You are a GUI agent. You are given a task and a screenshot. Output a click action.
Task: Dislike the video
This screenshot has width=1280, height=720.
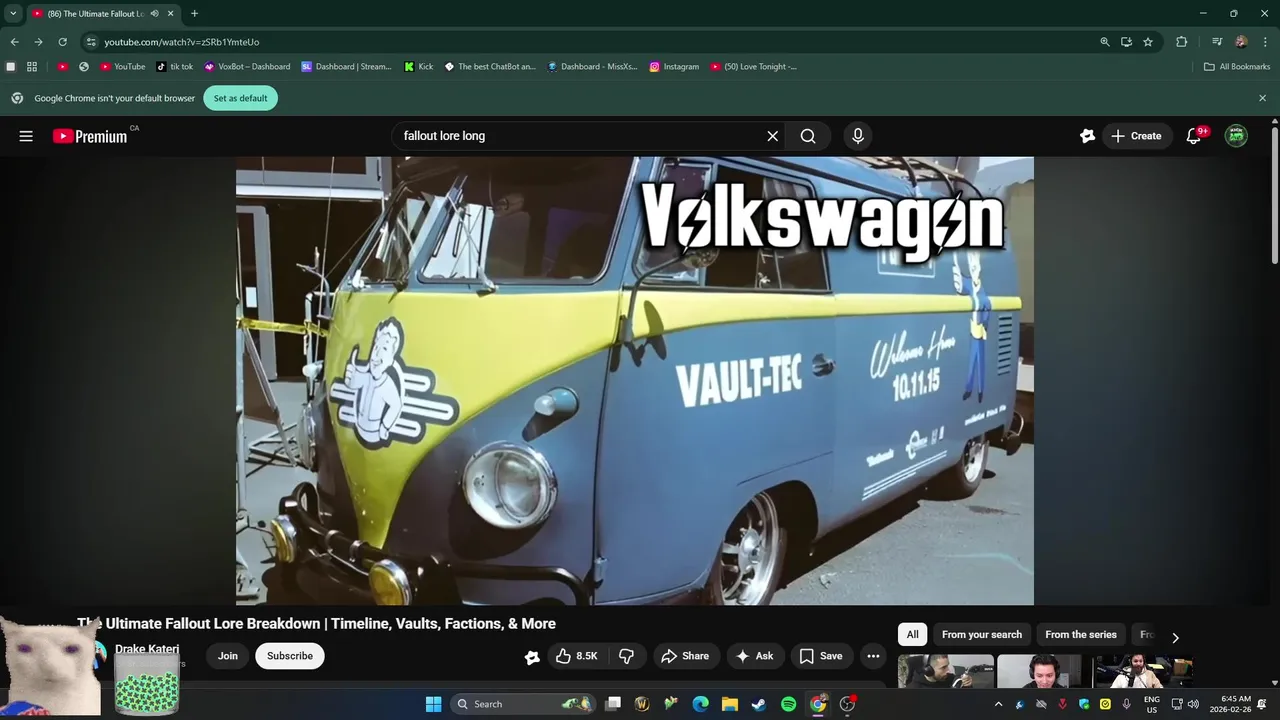[x=627, y=656]
